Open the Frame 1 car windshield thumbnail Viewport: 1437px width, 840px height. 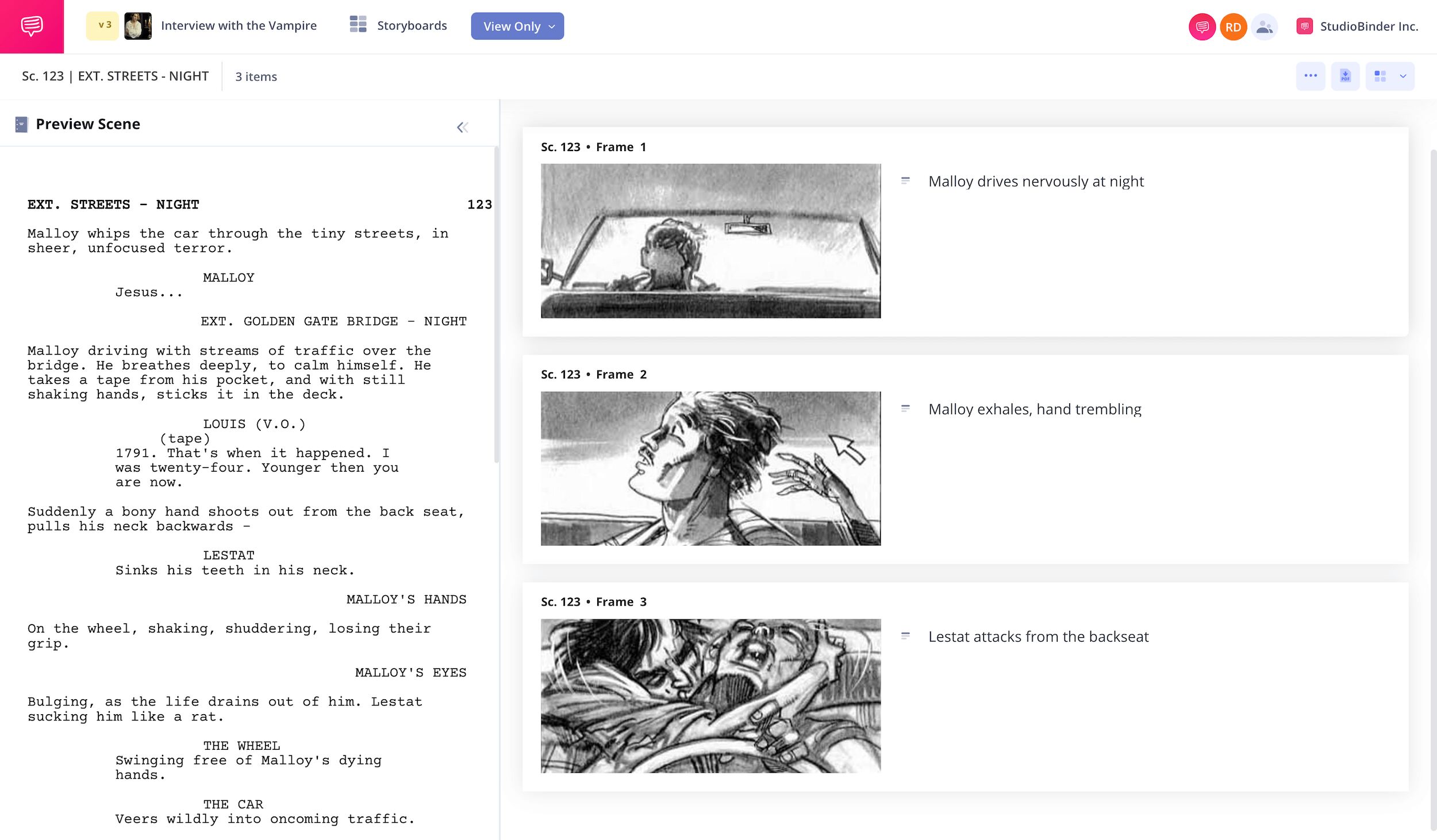[x=710, y=241]
